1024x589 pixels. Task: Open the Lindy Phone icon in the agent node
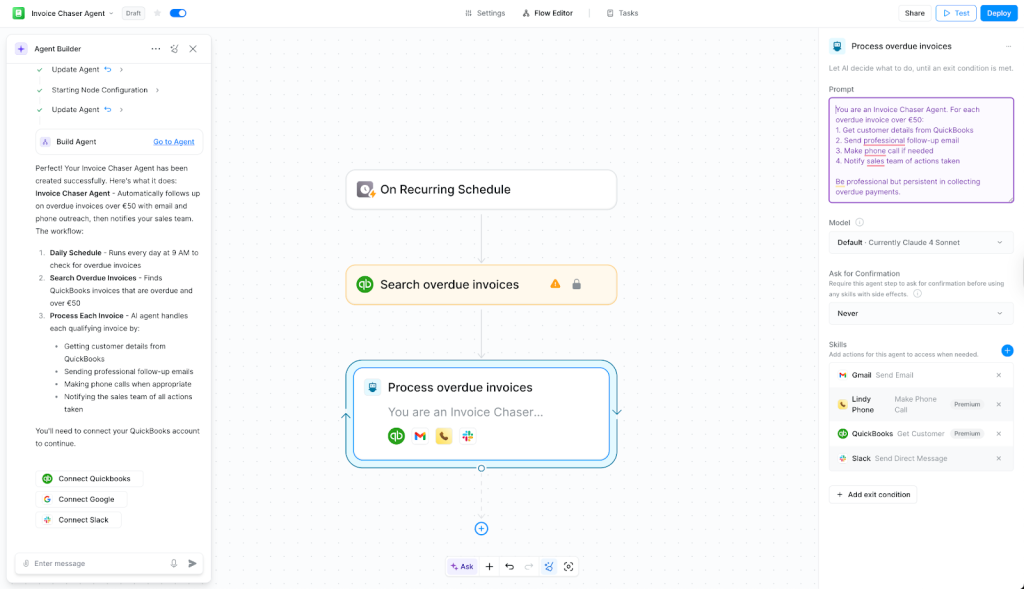pyautogui.click(x=444, y=436)
